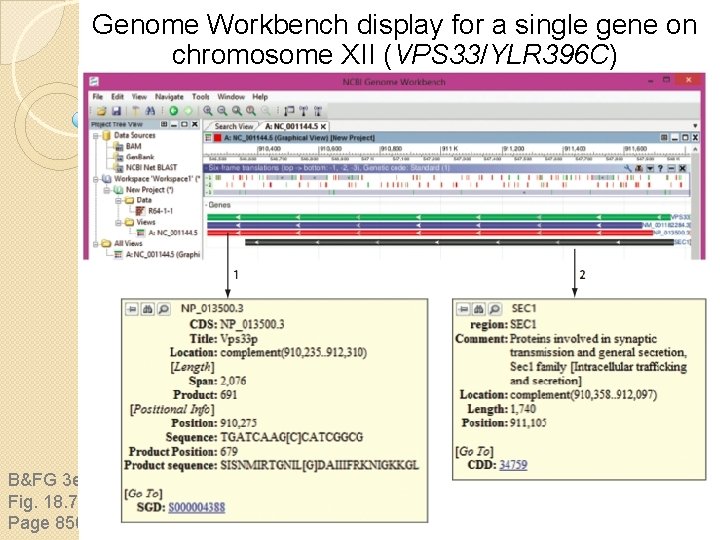Viewport: 720px width, 540px height.
Task: Select GenBank under Data Sources
Action: point(140,157)
